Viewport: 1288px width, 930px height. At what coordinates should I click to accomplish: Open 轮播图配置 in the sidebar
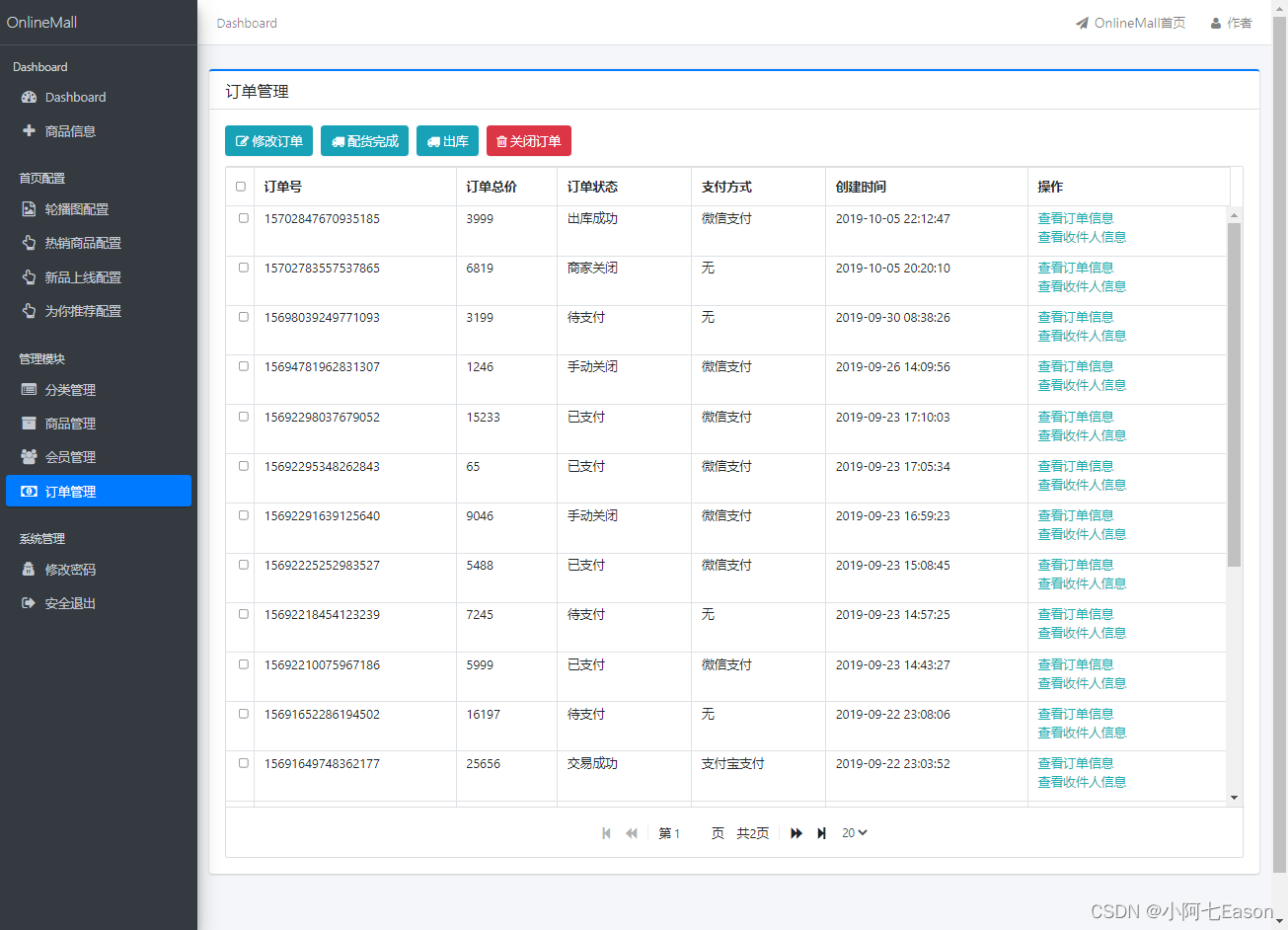[x=99, y=209]
